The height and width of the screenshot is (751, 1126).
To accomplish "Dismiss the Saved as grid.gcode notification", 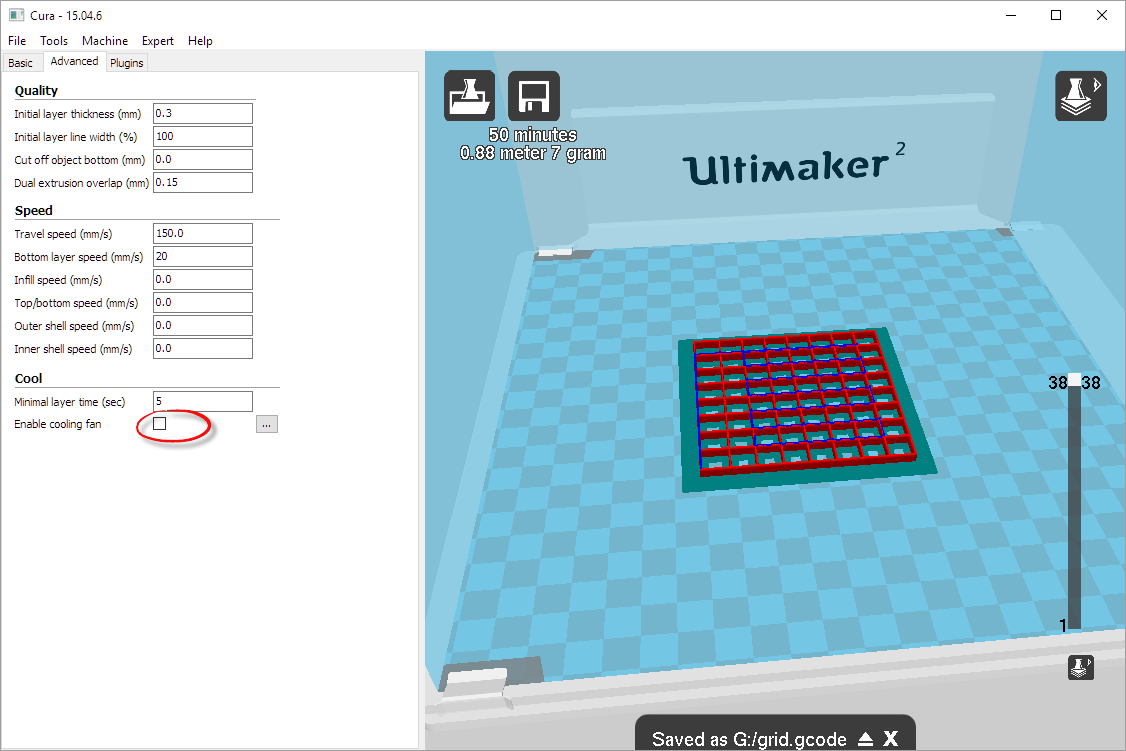I will (890, 740).
